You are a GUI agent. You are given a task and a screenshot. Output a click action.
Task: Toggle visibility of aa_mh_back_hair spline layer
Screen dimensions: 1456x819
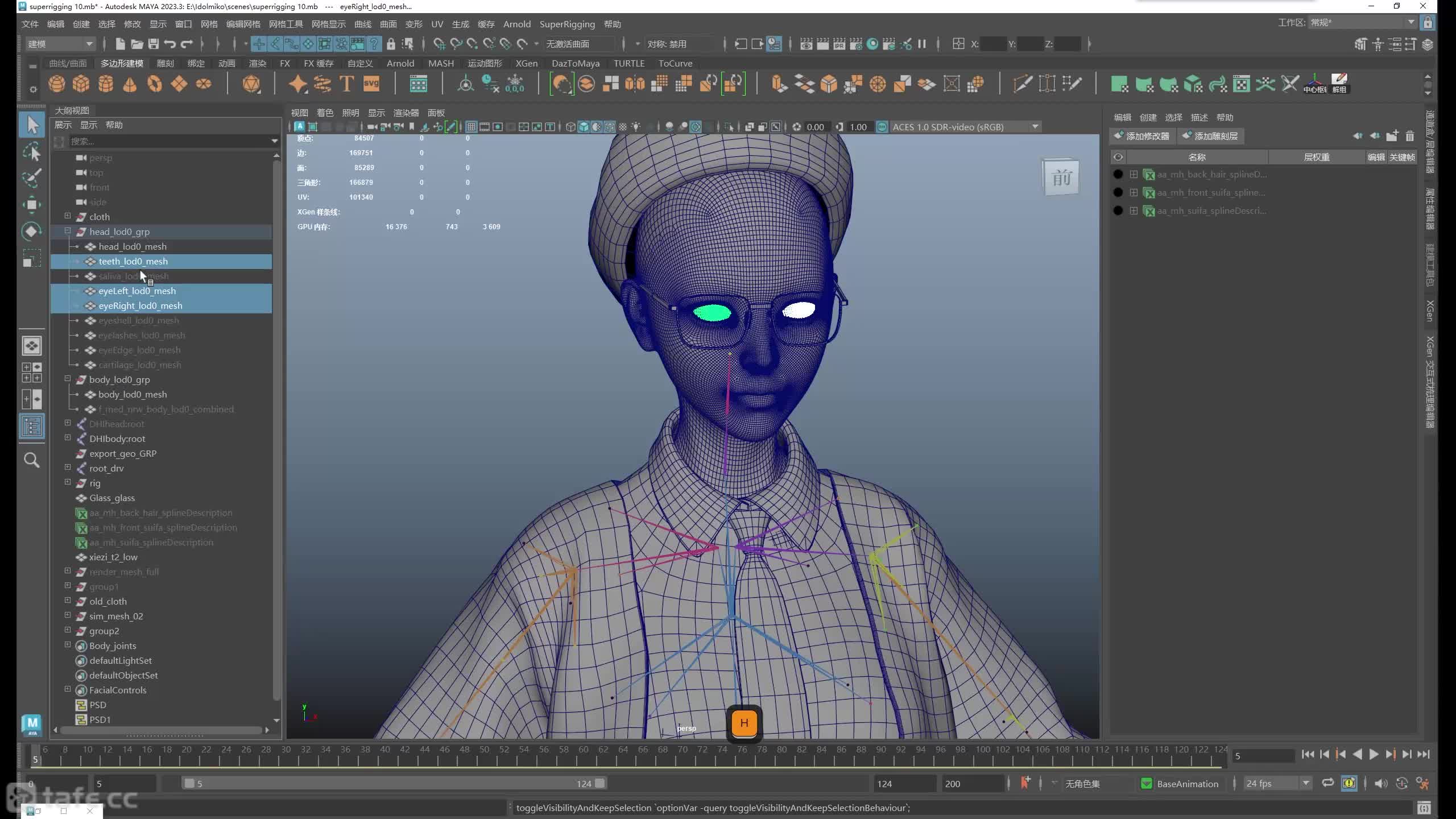pyautogui.click(x=1118, y=175)
